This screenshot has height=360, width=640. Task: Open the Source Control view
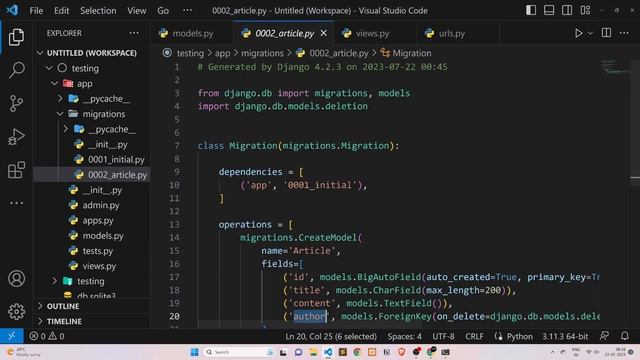[x=16, y=103]
